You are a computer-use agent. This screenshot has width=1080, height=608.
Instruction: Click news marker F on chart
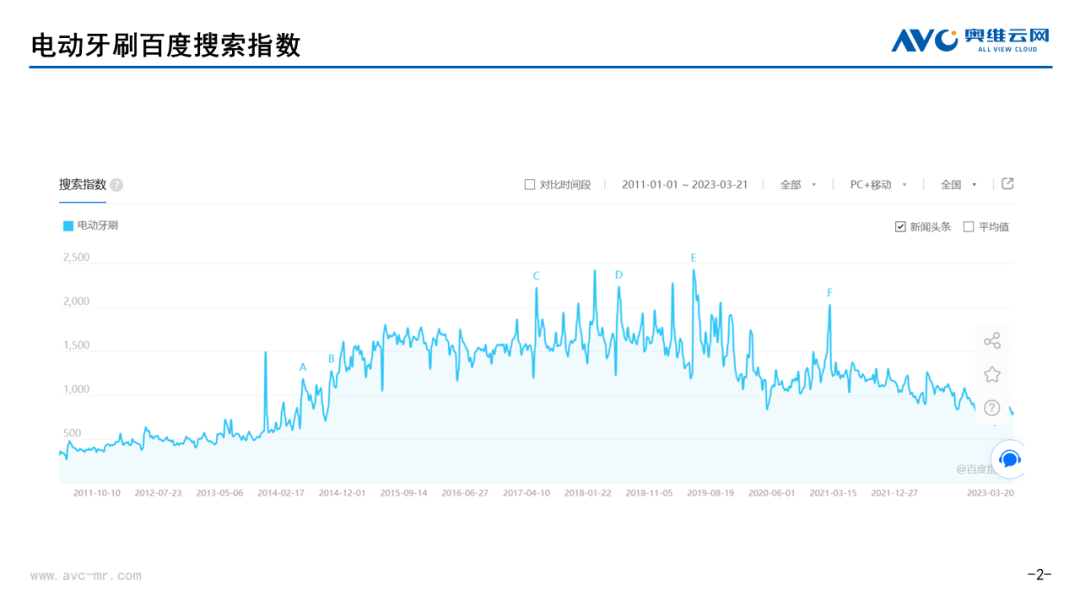pyautogui.click(x=829, y=293)
